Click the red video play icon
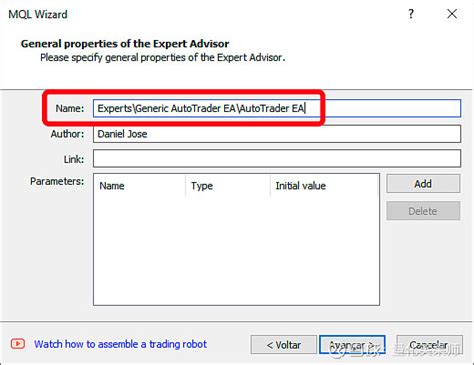 (x=18, y=344)
